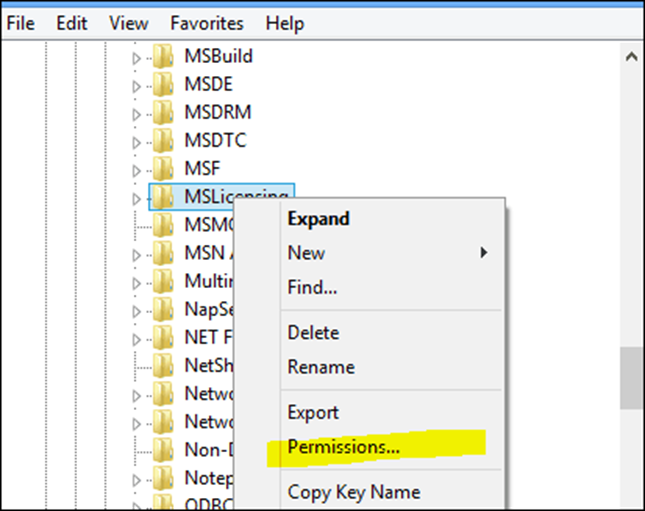Click the MSDTC folder icon
This screenshot has width=645, height=511.
pyautogui.click(x=163, y=140)
